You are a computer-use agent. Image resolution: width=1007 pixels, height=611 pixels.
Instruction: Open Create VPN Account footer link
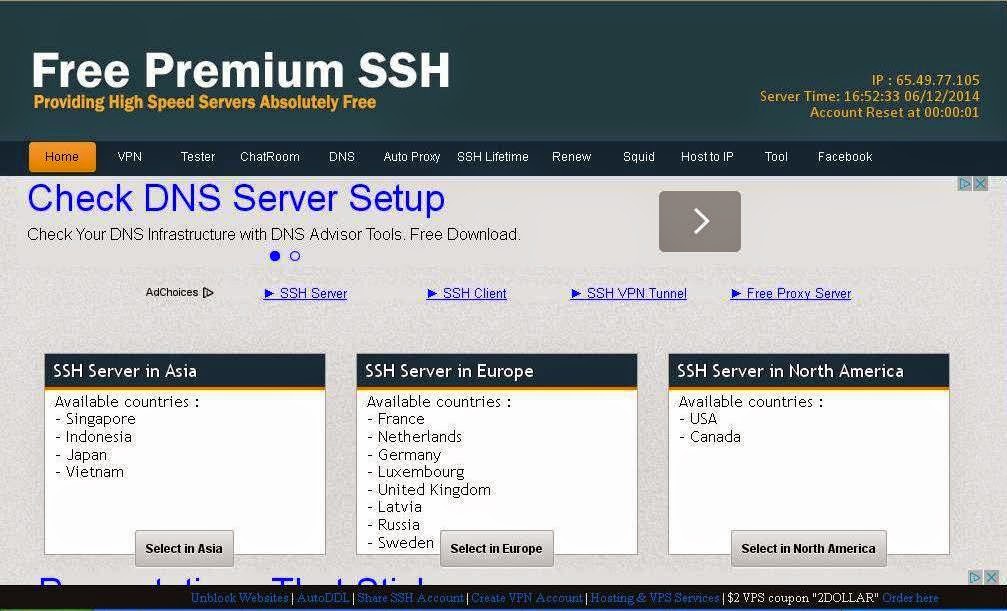point(527,598)
